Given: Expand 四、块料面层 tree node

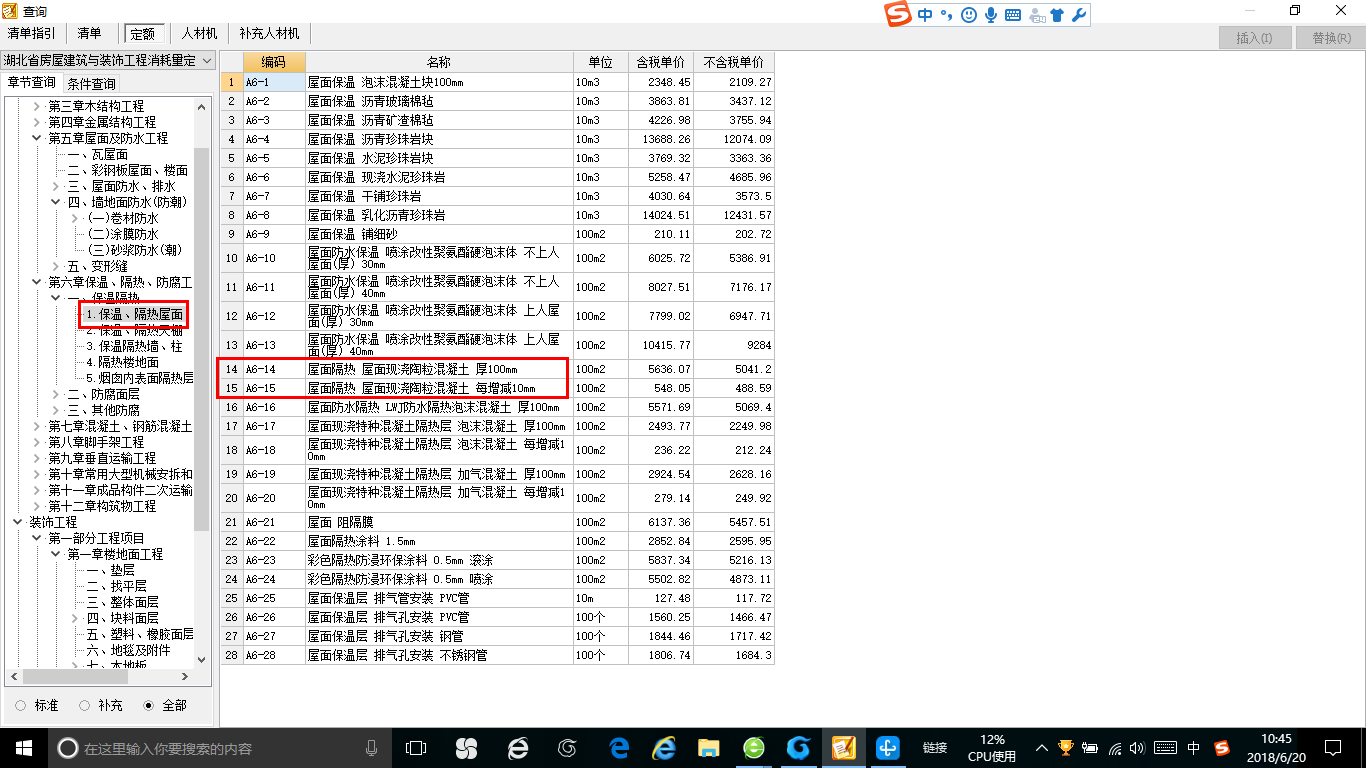Looking at the screenshot, I should pyautogui.click(x=74, y=618).
